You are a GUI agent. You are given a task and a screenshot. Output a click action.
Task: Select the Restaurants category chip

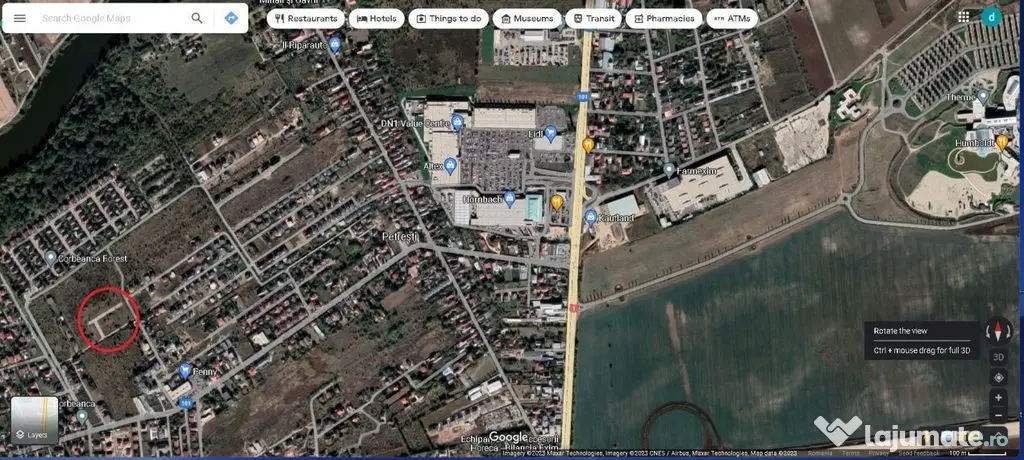[306, 18]
